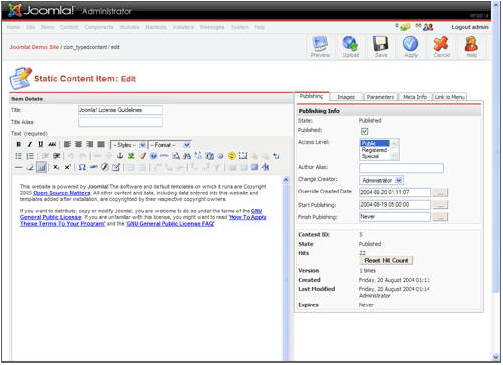This screenshot has height=365, width=503.
Task: Click into the Title Alias input field
Action: [x=120, y=122]
